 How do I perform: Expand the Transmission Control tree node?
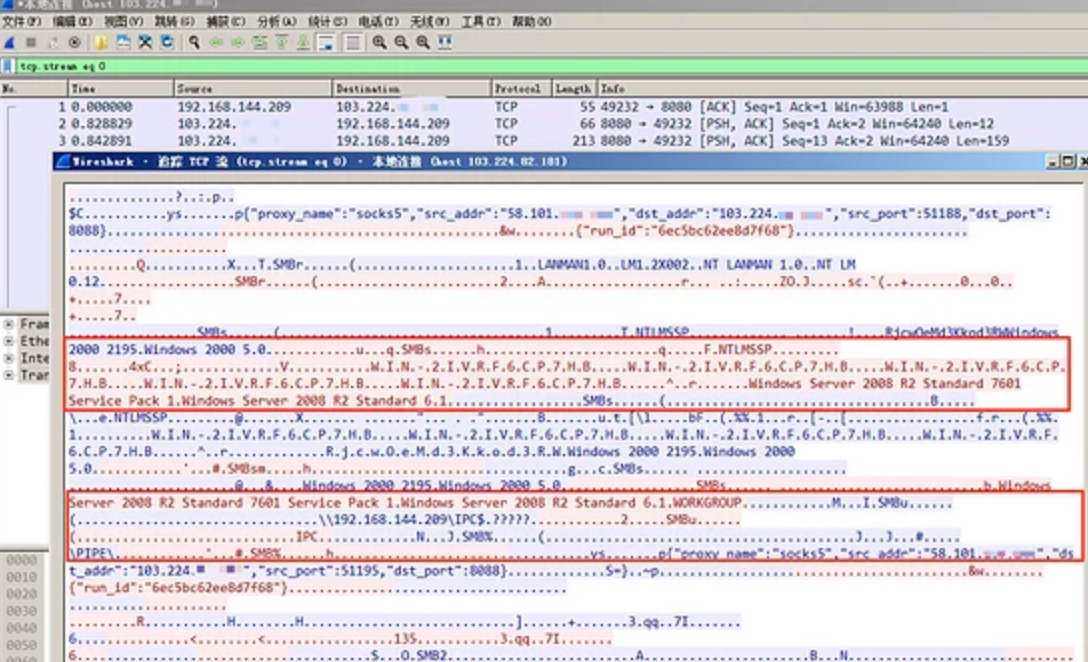click(9, 375)
